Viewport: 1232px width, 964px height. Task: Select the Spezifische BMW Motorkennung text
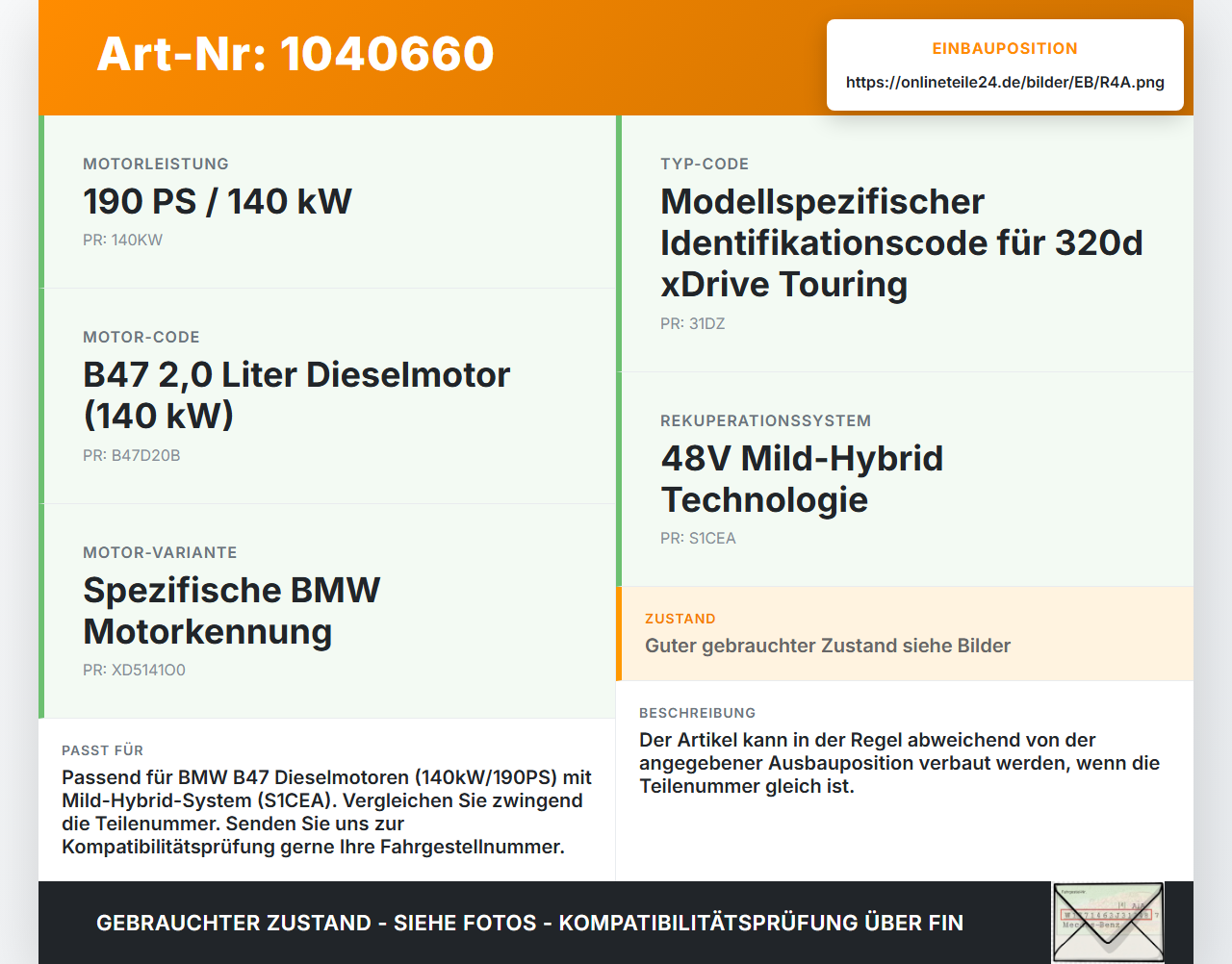[232, 611]
